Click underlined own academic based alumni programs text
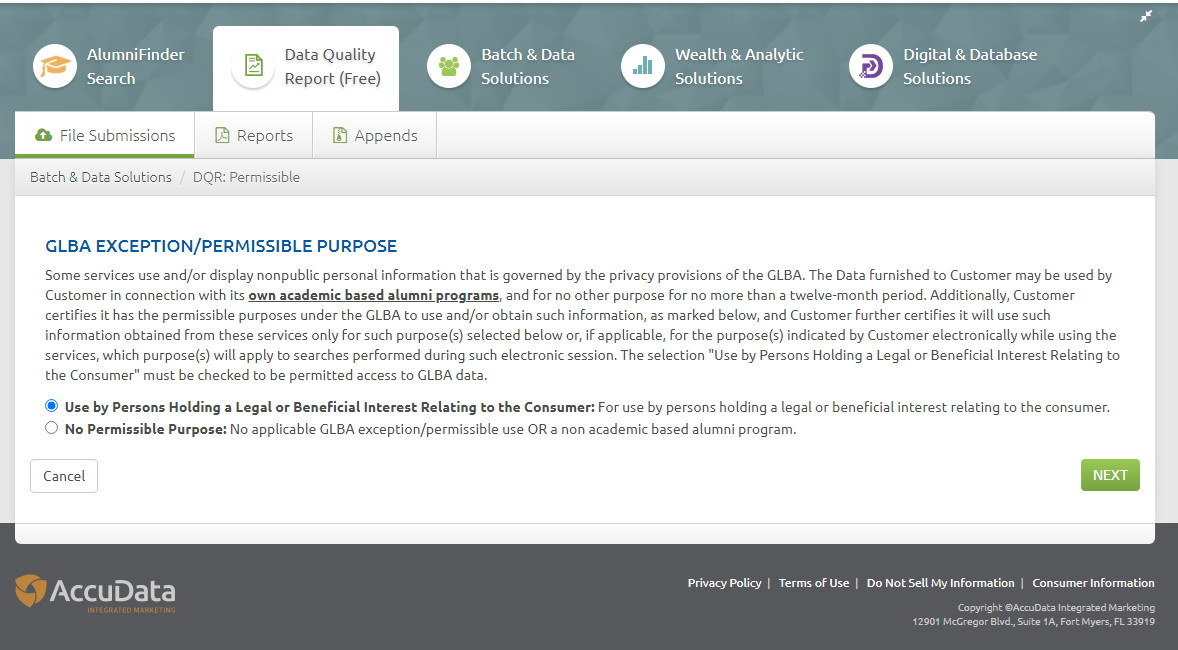 tap(373, 295)
